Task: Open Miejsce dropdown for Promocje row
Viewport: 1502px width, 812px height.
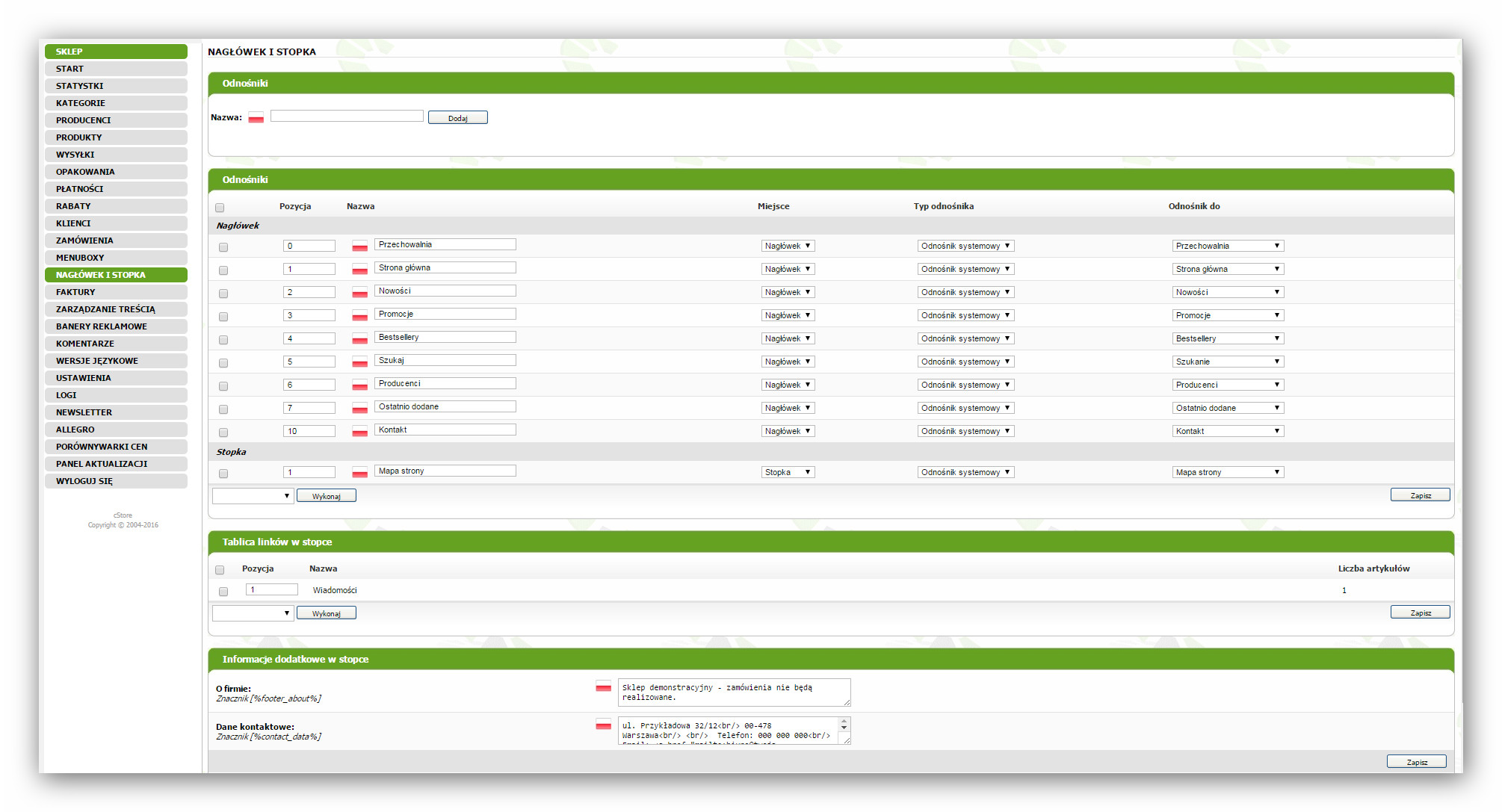Action: 788,315
